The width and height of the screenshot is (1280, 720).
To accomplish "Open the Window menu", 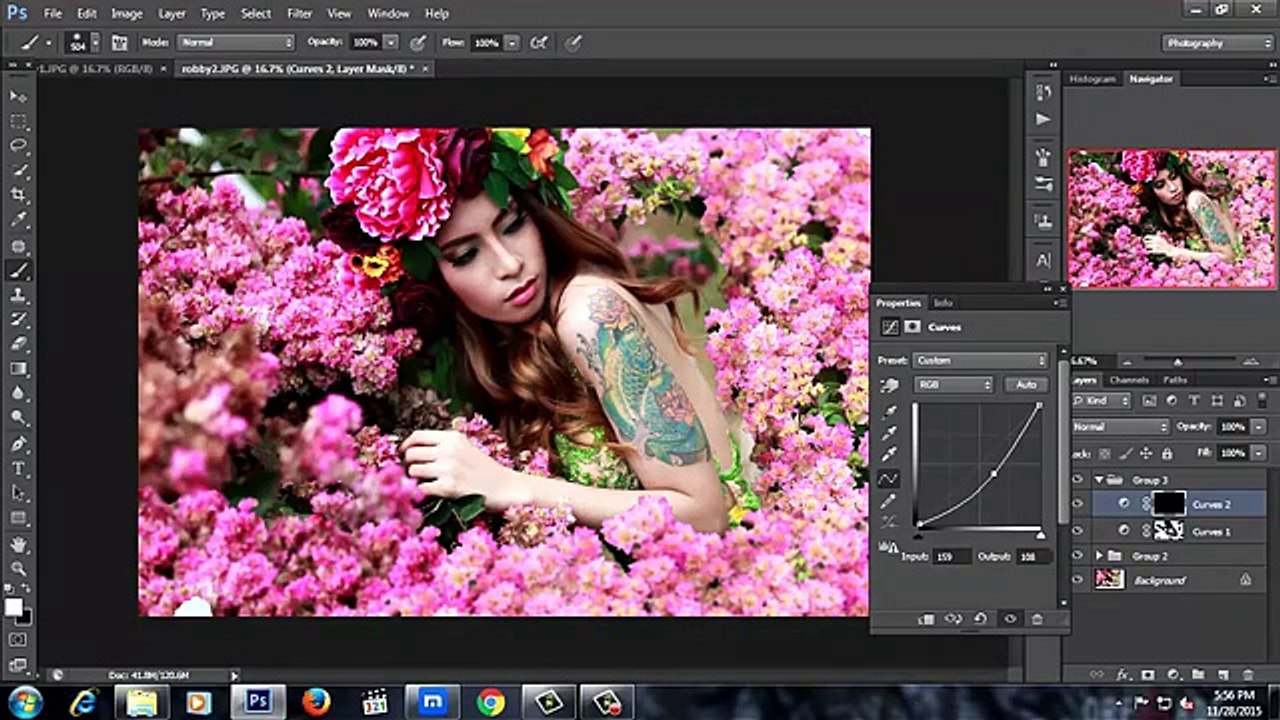I will coord(388,14).
